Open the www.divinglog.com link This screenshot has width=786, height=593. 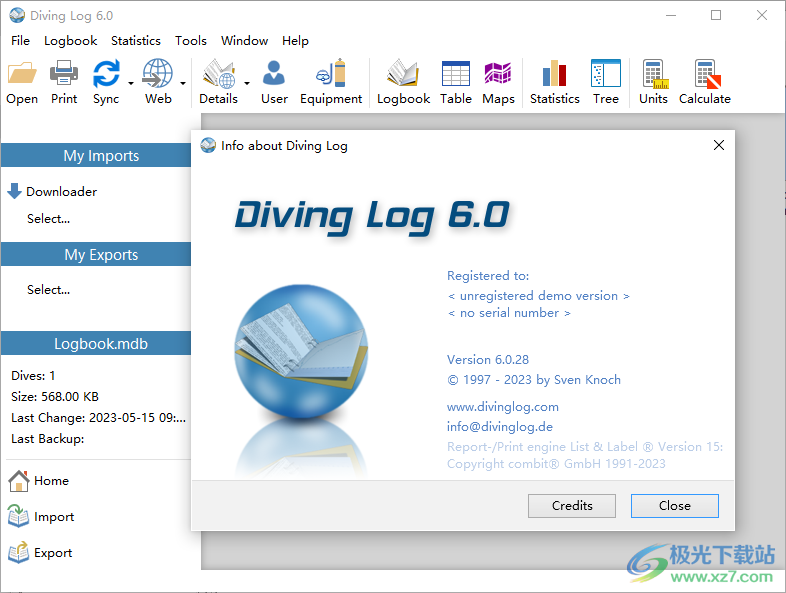coord(503,407)
